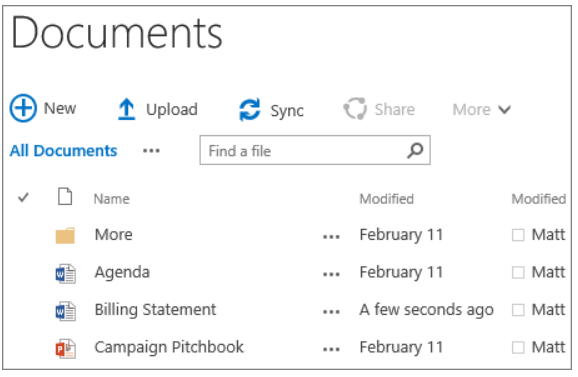This screenshot has height=377, width=578.
Task: Open the ellipsis menu next to All Documents
Action: click(152, 151)
